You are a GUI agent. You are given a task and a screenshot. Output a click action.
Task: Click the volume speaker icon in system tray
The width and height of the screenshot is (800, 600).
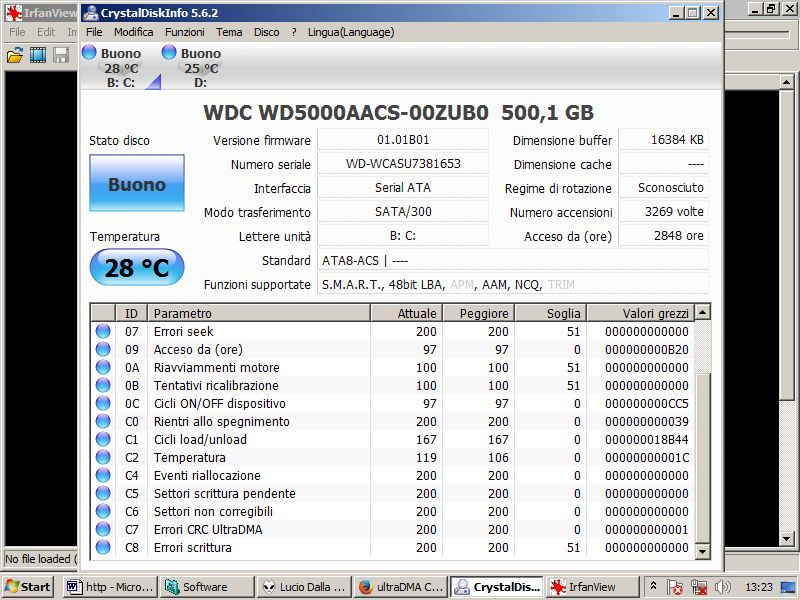722,587
